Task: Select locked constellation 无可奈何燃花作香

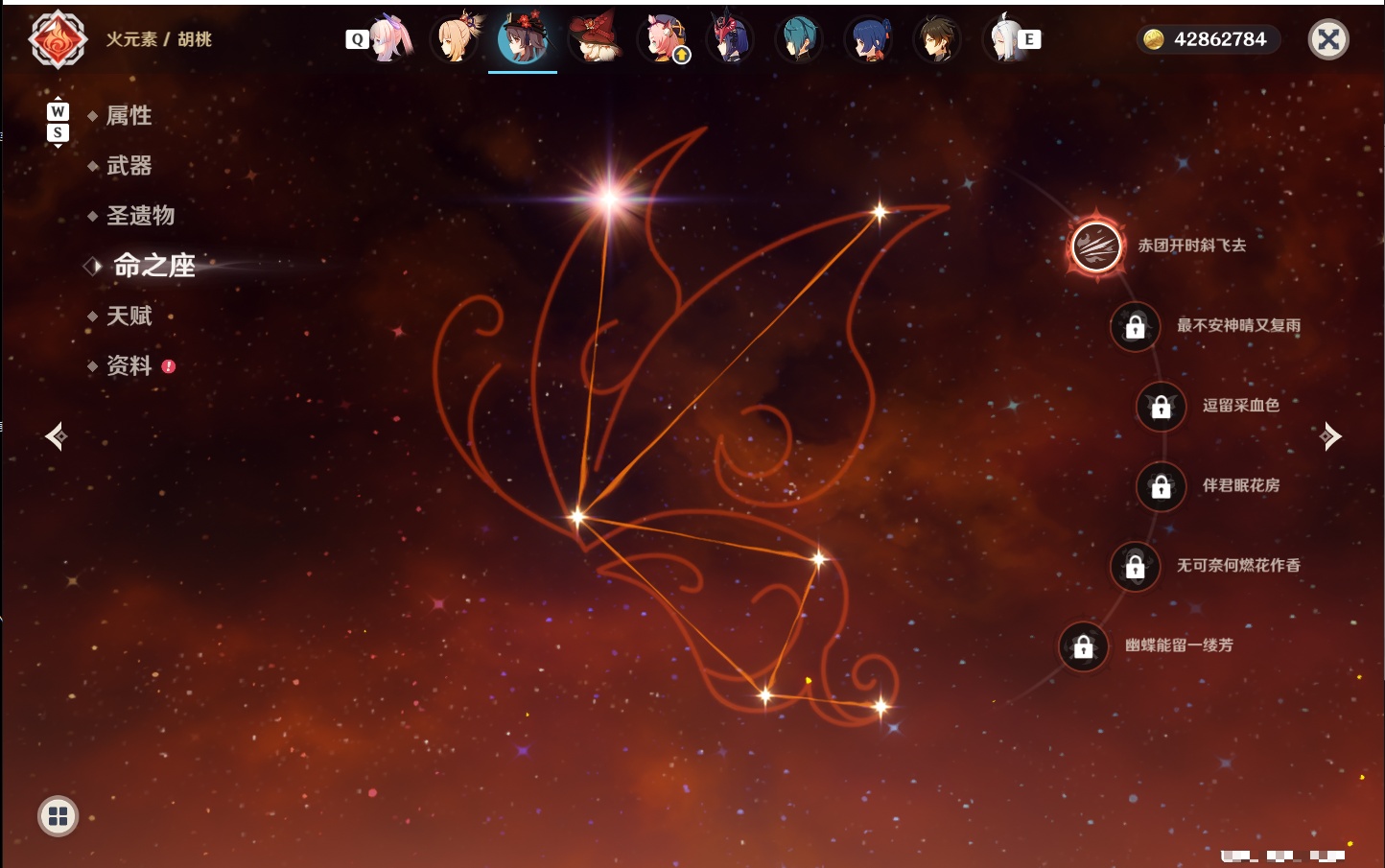Action: coord(1135,567)
